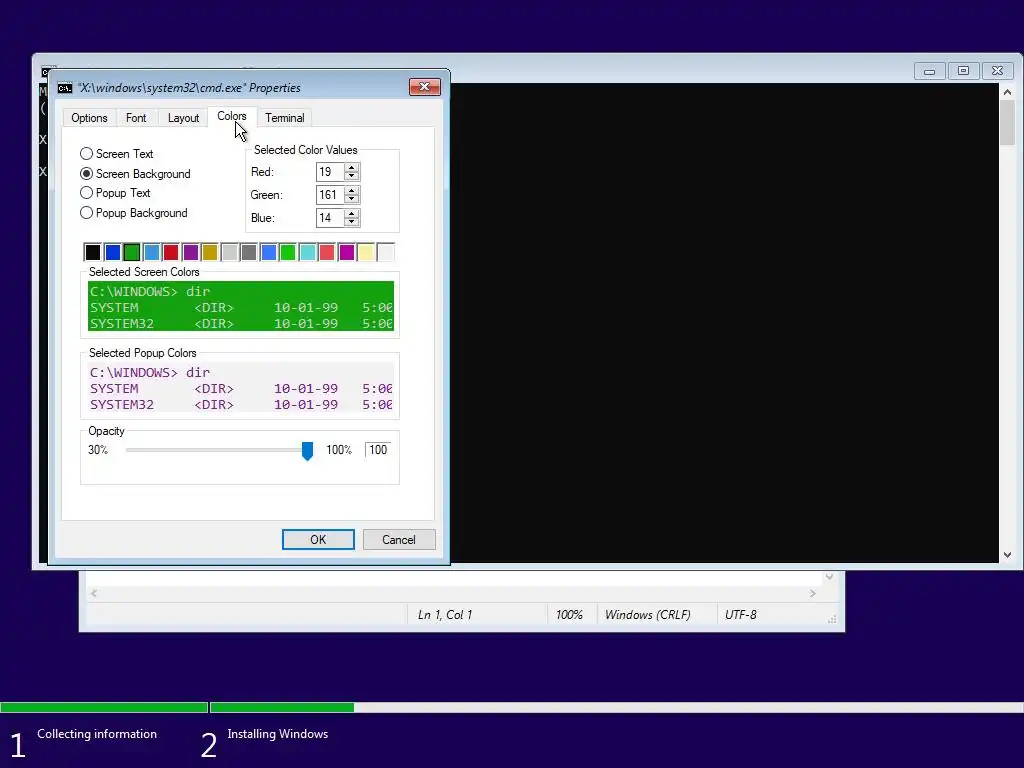Image resolution: width=1024 pixels, height=768 pixels.
Task: Click 'UTF-8' encoding in Notepad status bar
Action: click(x=741, y=615)
